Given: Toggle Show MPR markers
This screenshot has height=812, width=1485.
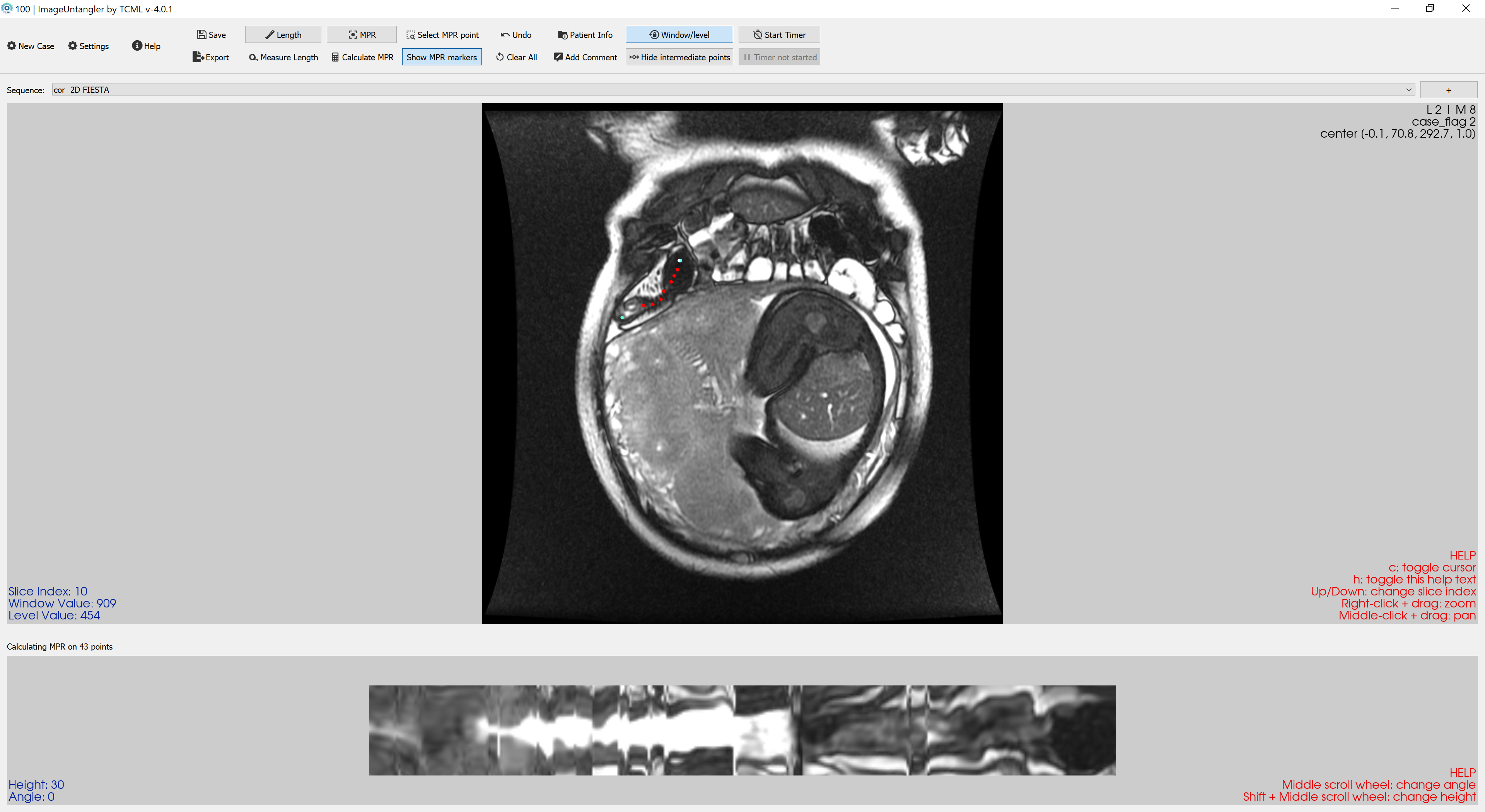Looking at the screenshot, I should pos(442,57).
